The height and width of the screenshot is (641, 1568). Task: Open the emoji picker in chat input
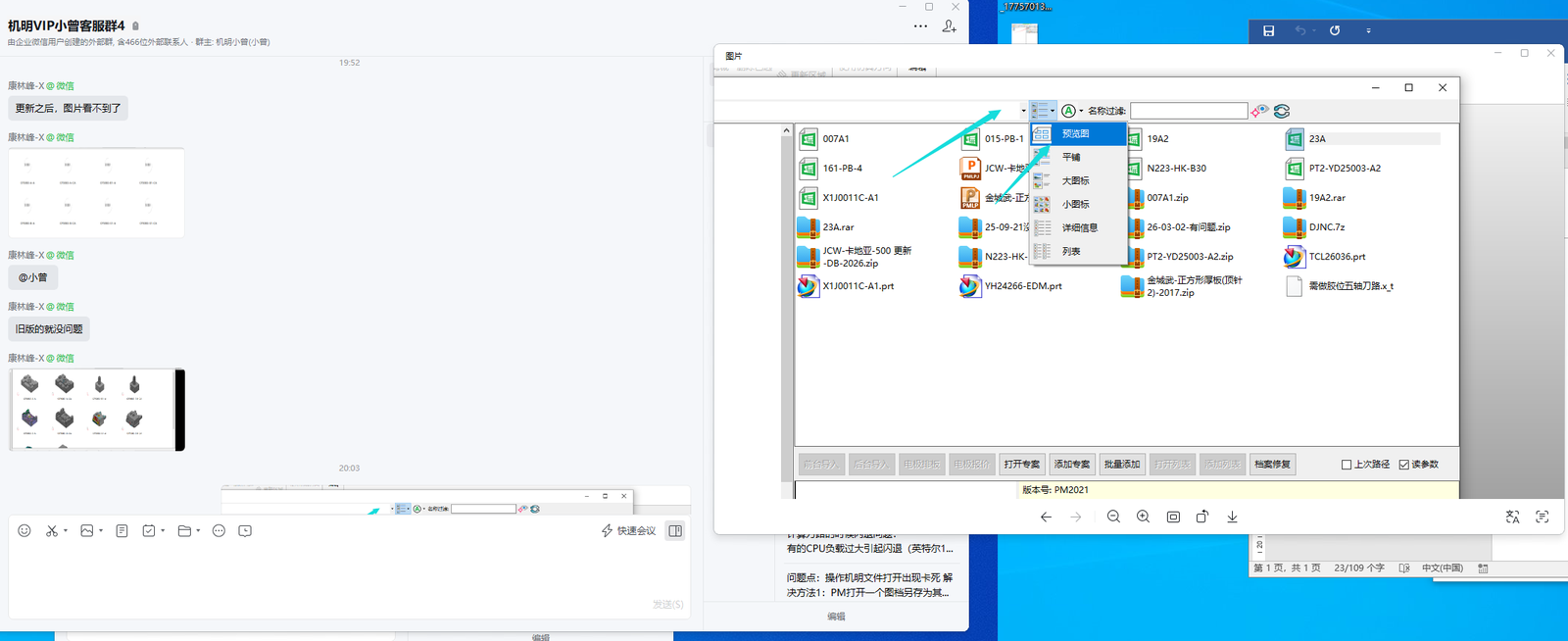pyautogui.click(x=24, y=530)
